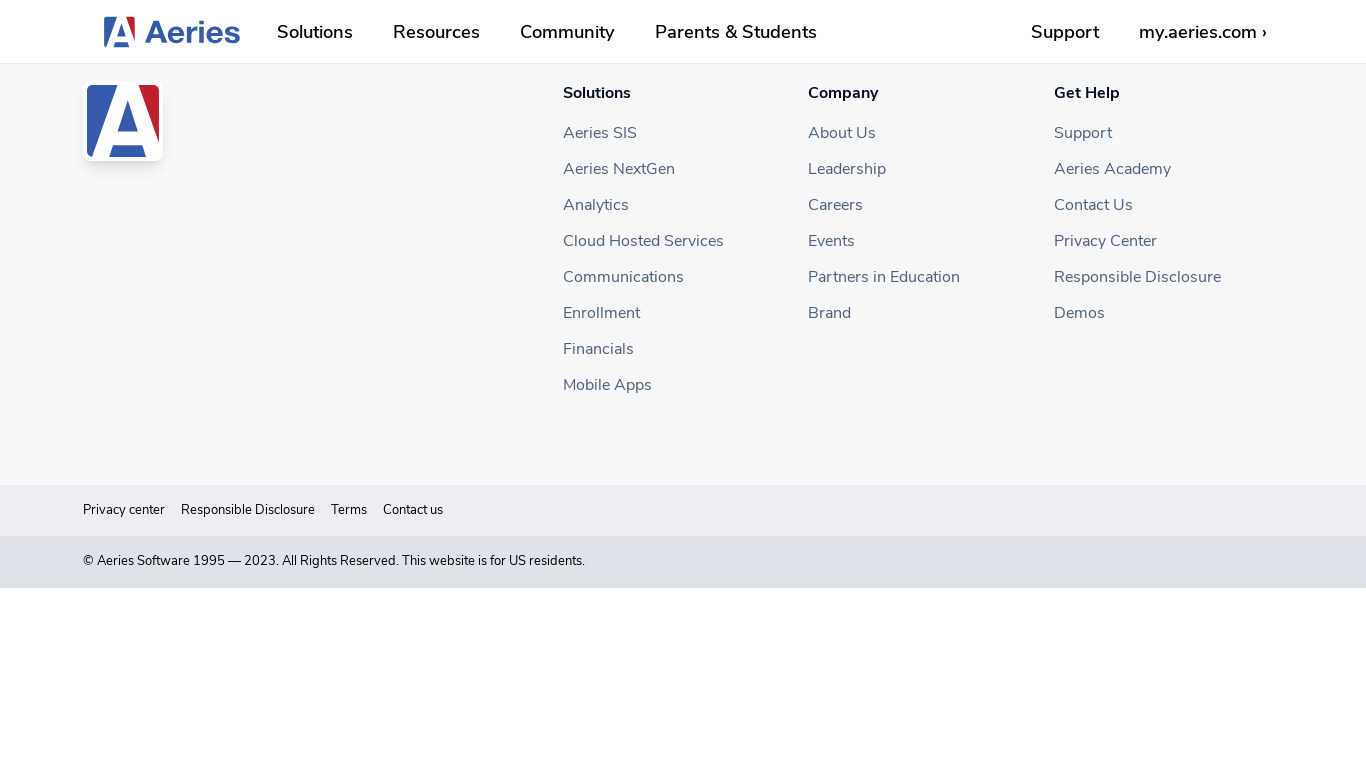
Task: View the Careers page
Action: pyautogui.click(x=835, y=205)
